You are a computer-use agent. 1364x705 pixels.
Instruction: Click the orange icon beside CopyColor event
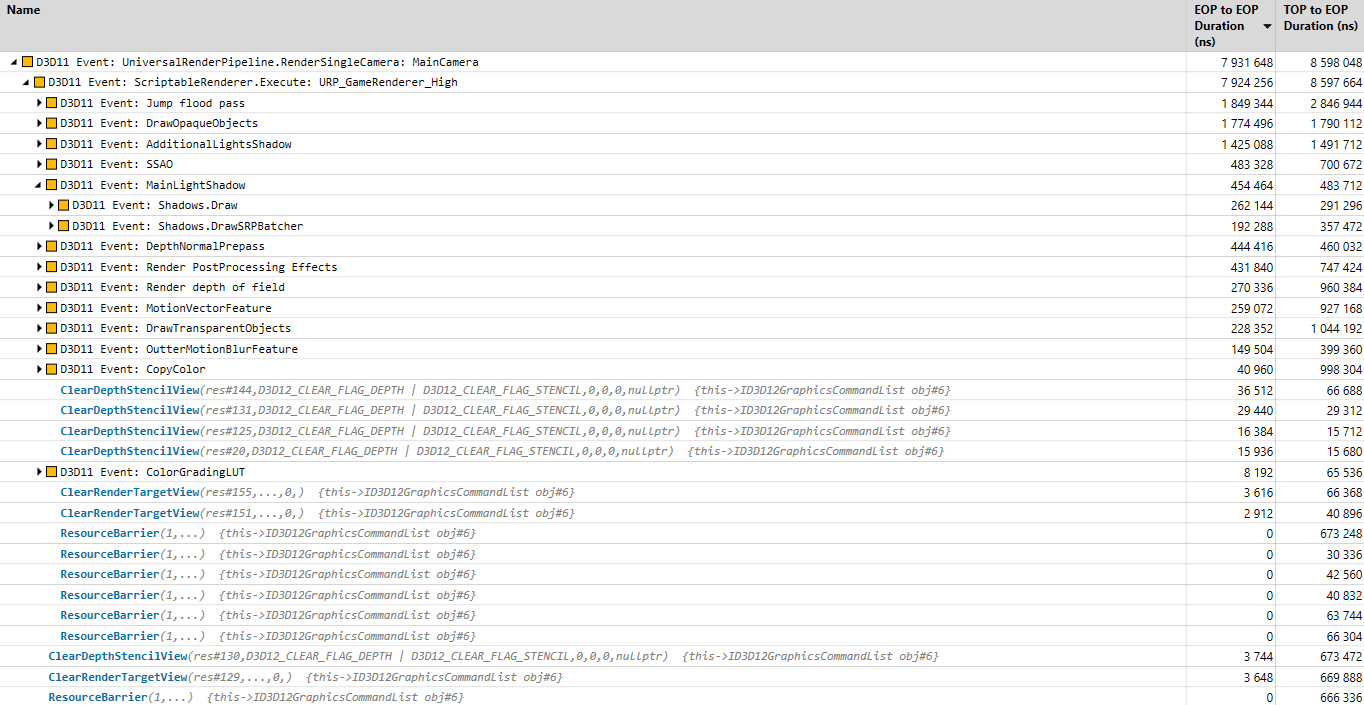coord(52,369)
